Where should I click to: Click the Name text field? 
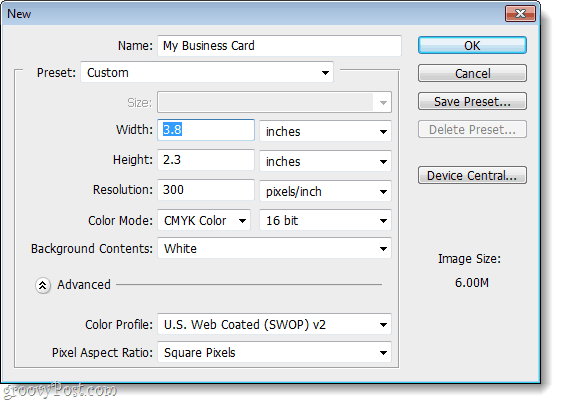tap(279, 46)
